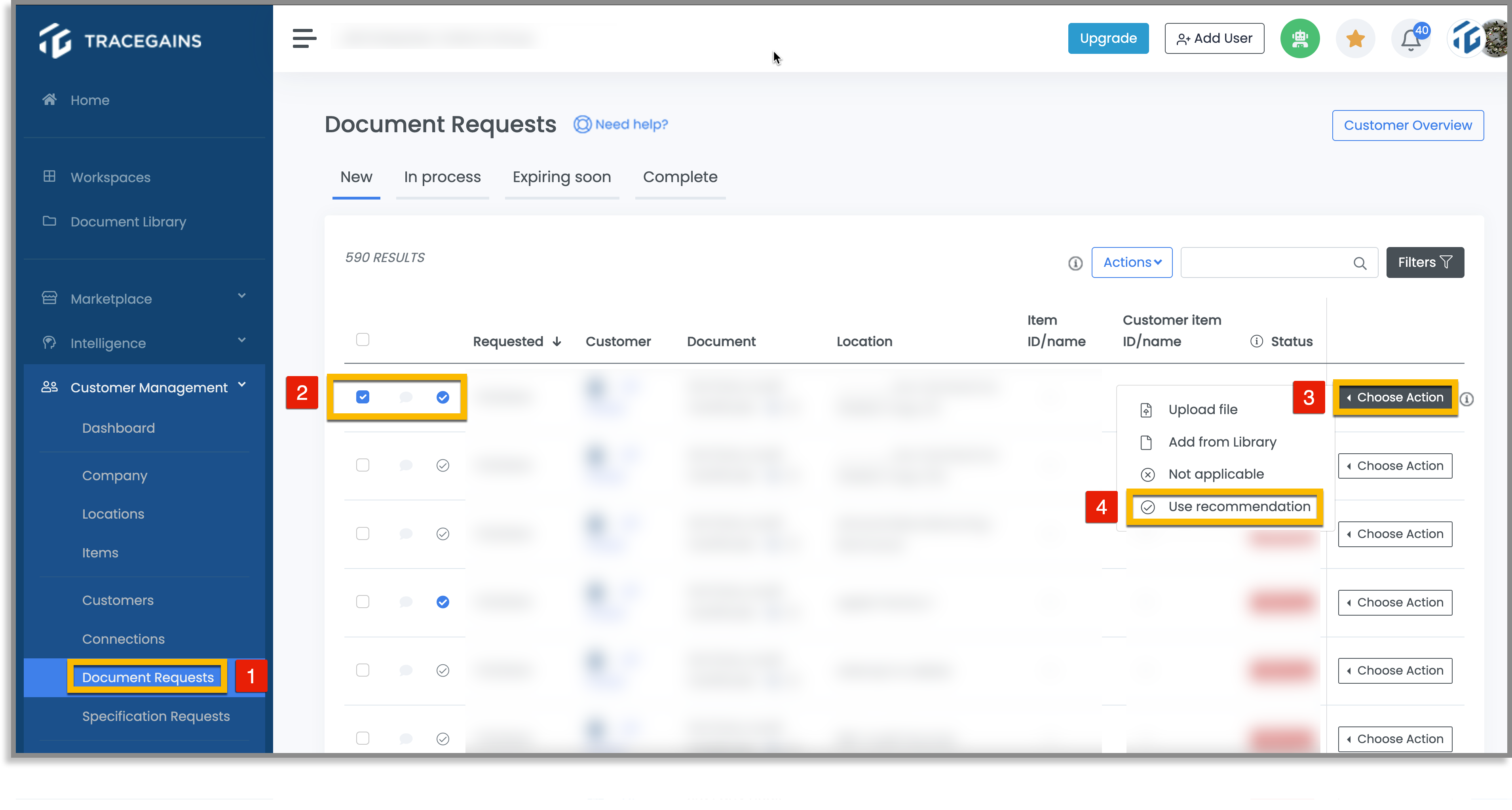Click blue recommendation check in fourth row
Viewport: 1512px width, 810px height.
(443, 602)
